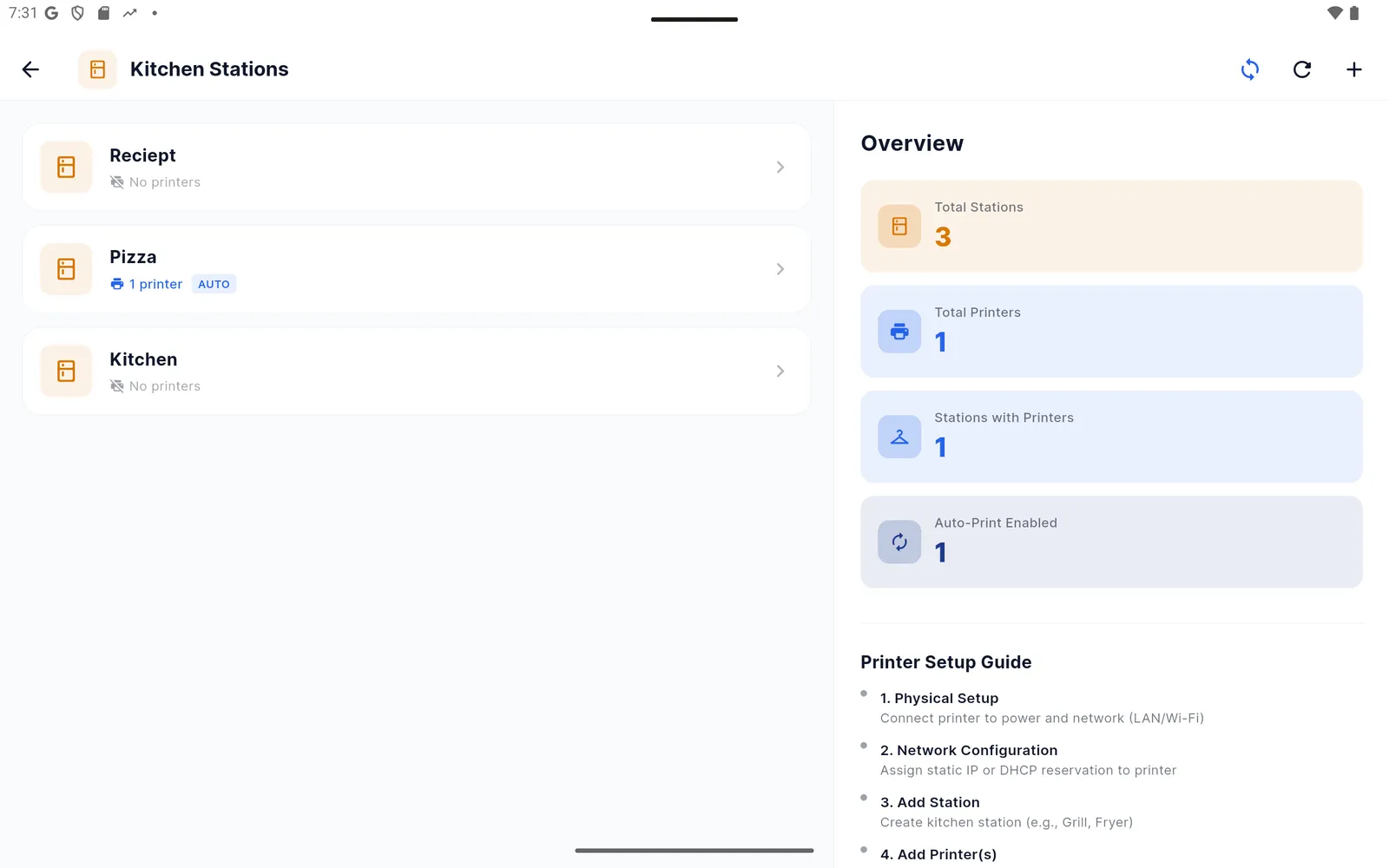Screen dimensions: 1389x868
Task: Click the Reciept station icon
Action: (x=66, y=167)
